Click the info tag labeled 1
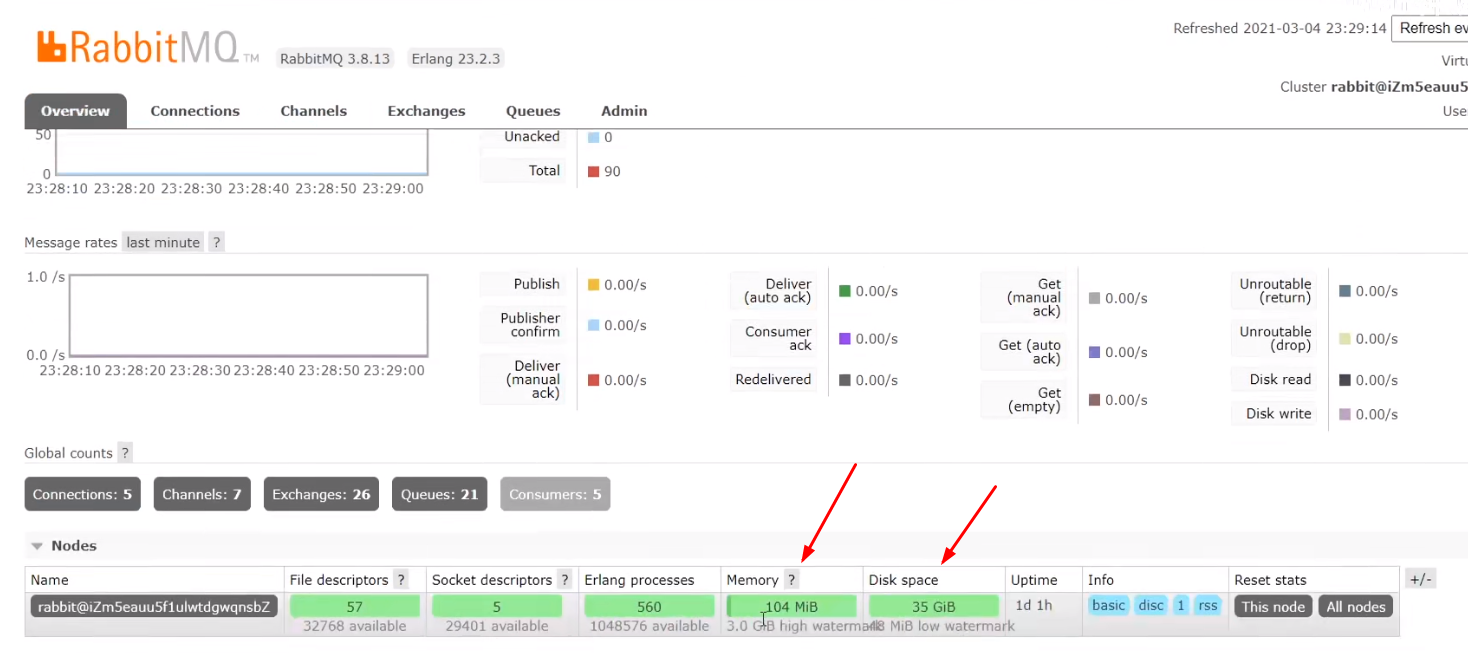Screen dimensions: 1468x653 (1181, 605)
